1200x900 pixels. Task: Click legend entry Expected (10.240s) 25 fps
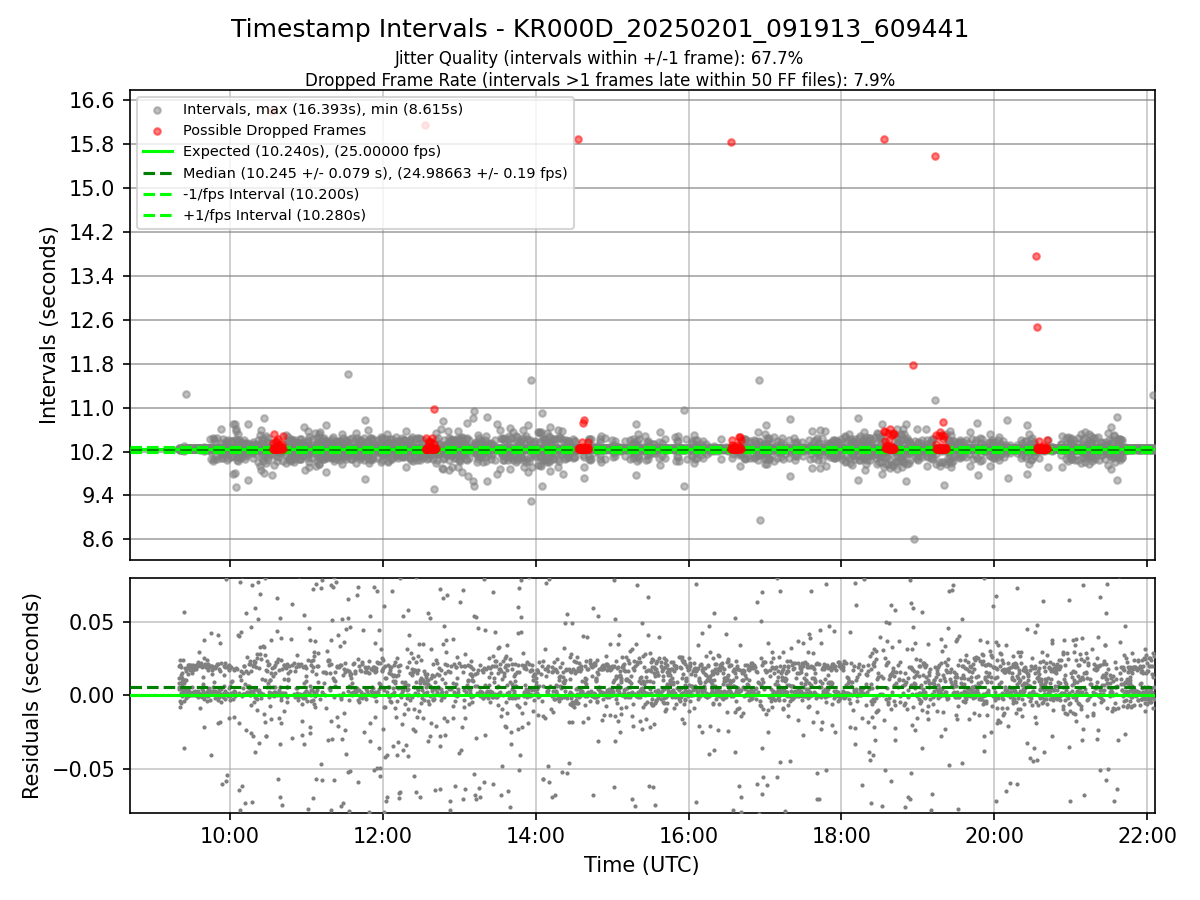tap(326, 151)
